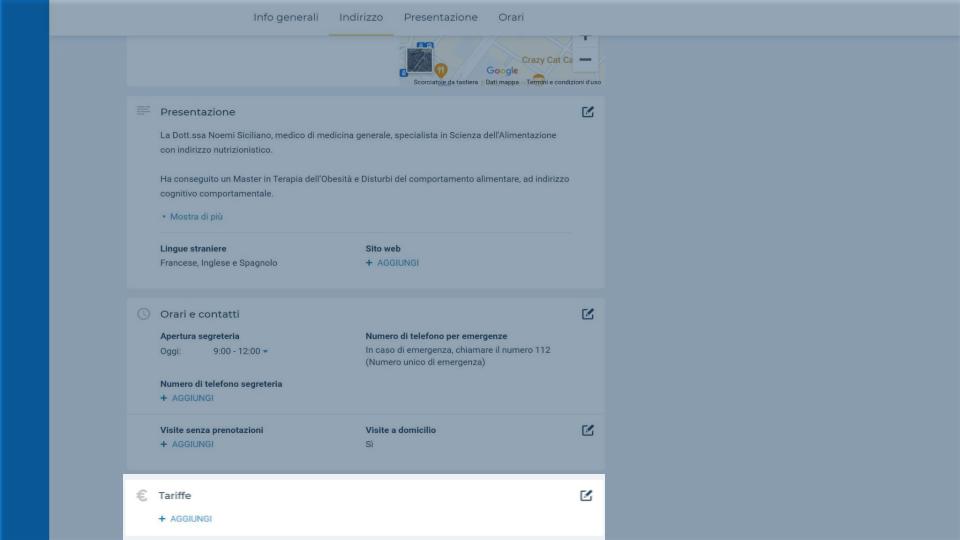960x540 pixels.
Task: Click the text lines icon beside Presentazione
Action: (x=143, y=111)
